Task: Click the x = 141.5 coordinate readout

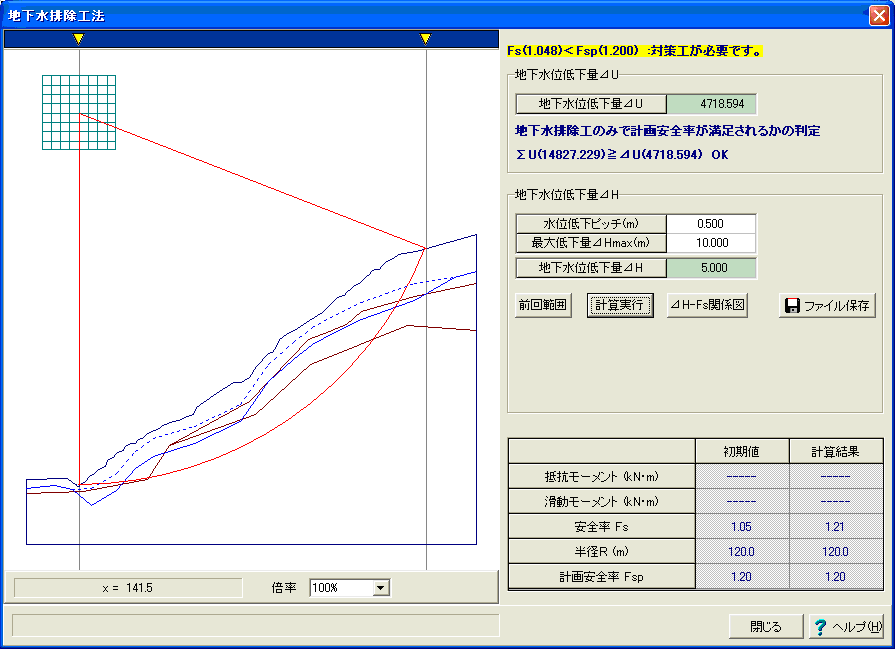Action: point(128,588)
